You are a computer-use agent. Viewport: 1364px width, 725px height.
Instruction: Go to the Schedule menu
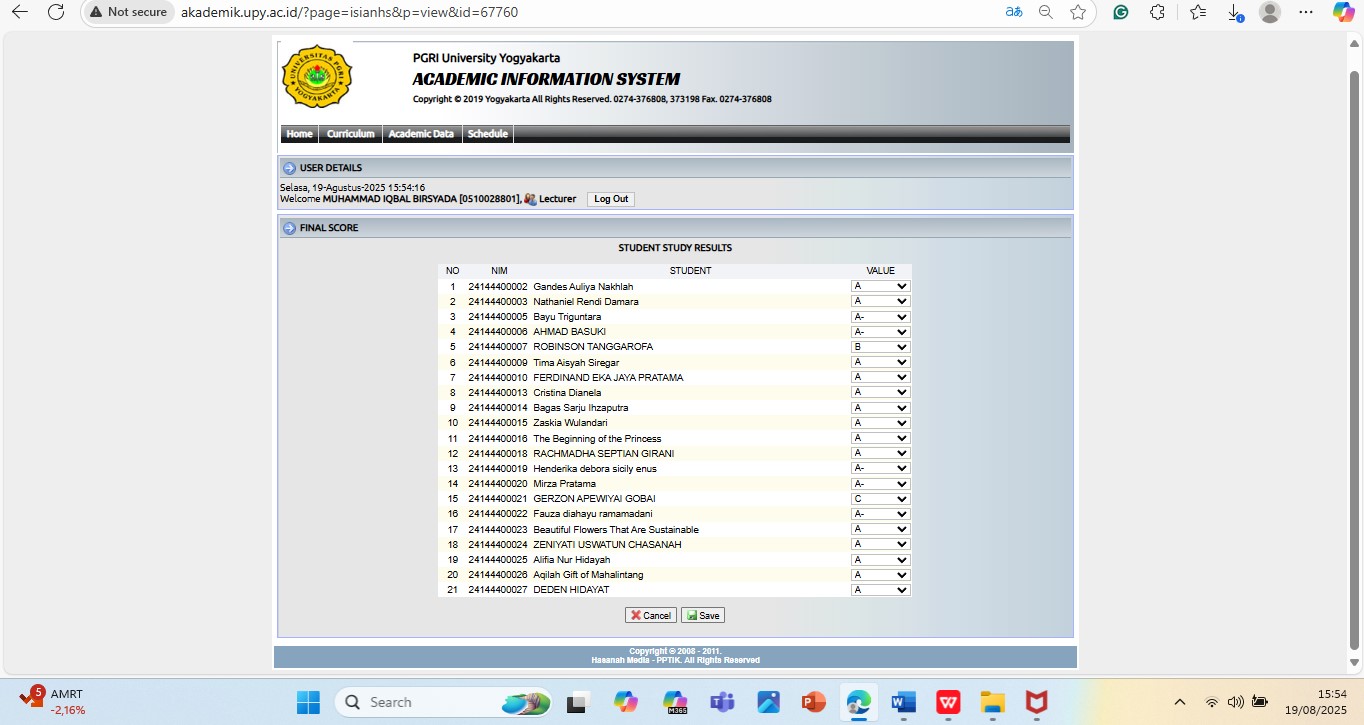coord(488,134)
